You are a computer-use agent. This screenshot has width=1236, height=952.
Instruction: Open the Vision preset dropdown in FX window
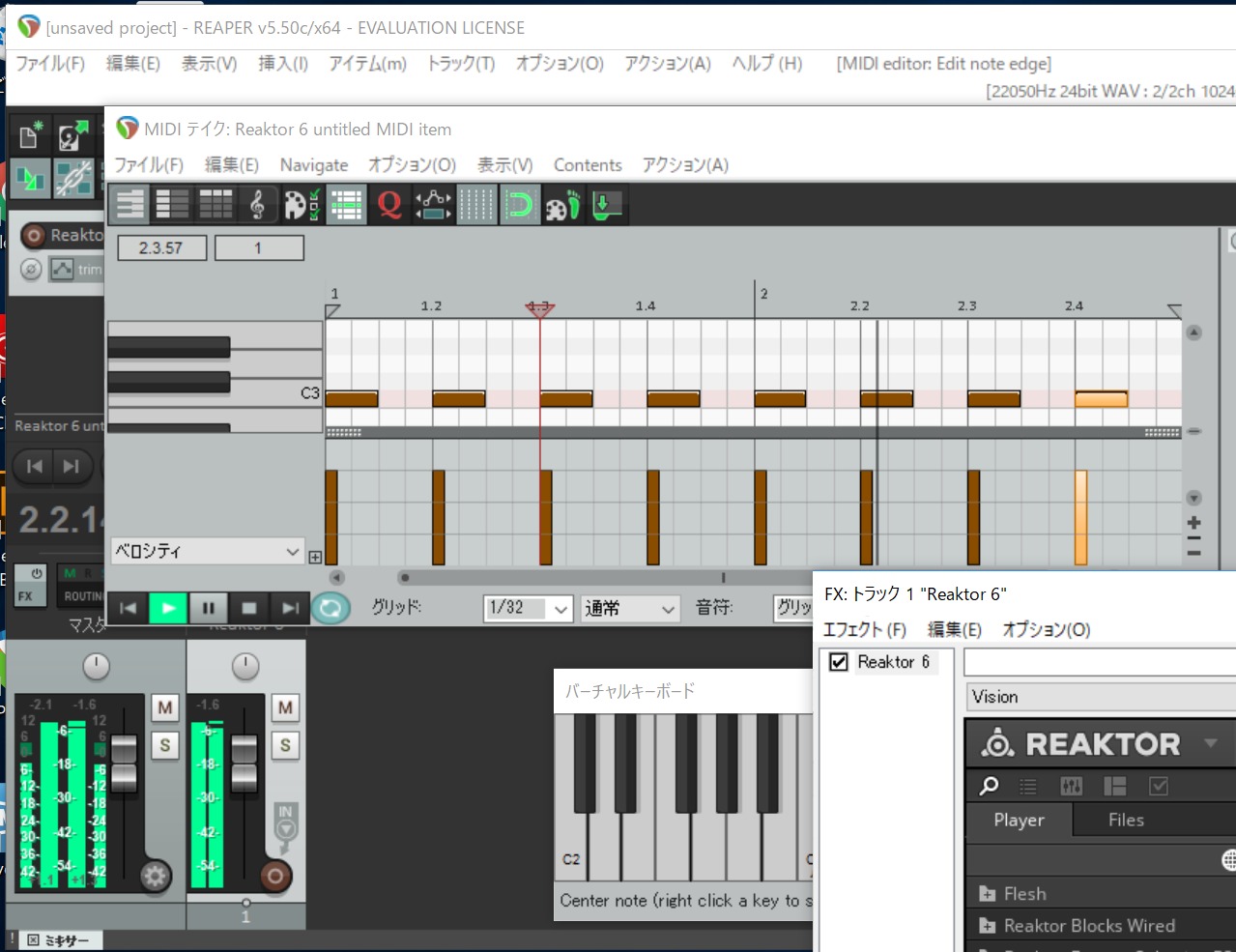click(1101, 697)
